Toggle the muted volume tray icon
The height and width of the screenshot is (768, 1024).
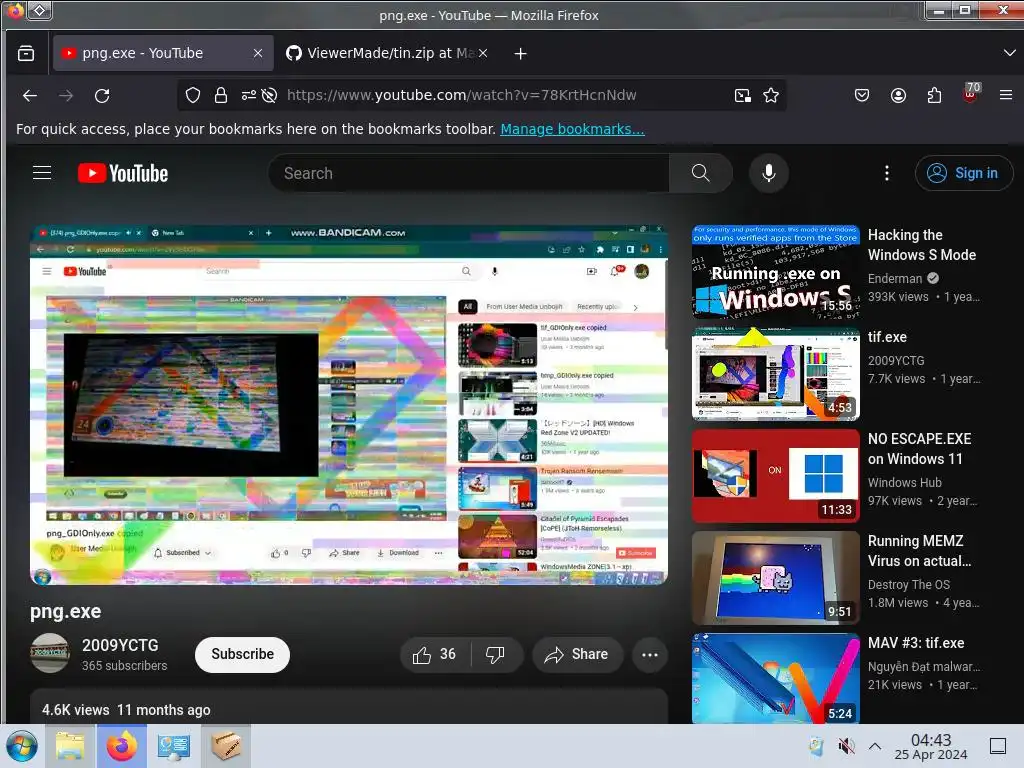pos(846,746)
